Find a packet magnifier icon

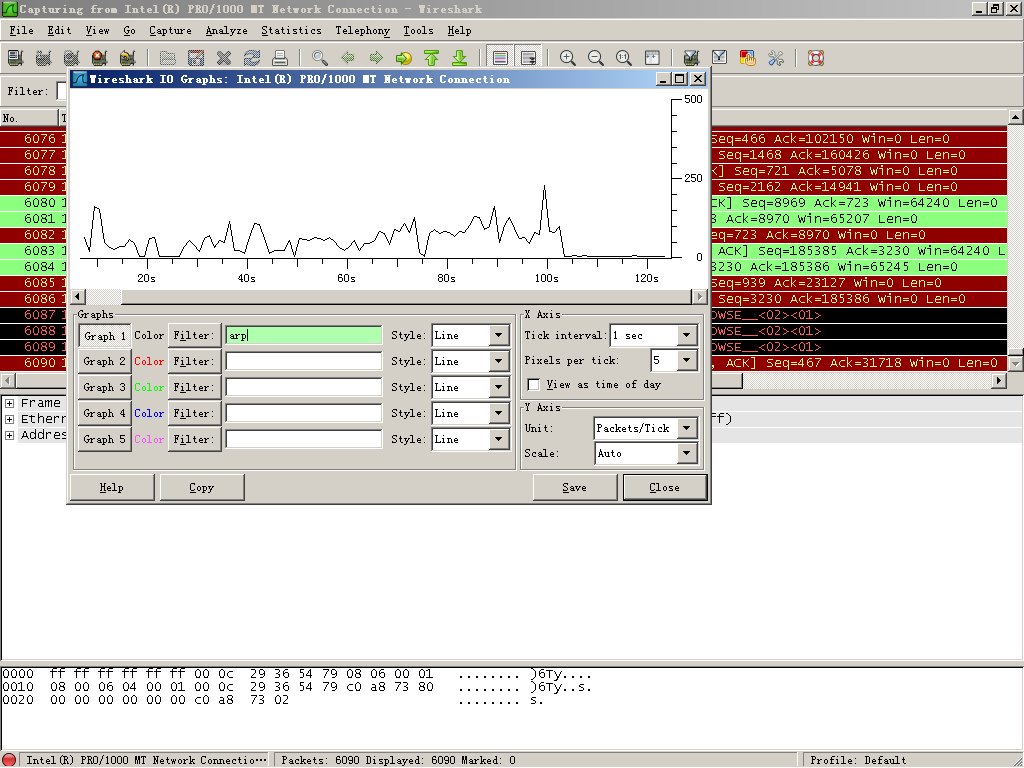pos(319,58)
